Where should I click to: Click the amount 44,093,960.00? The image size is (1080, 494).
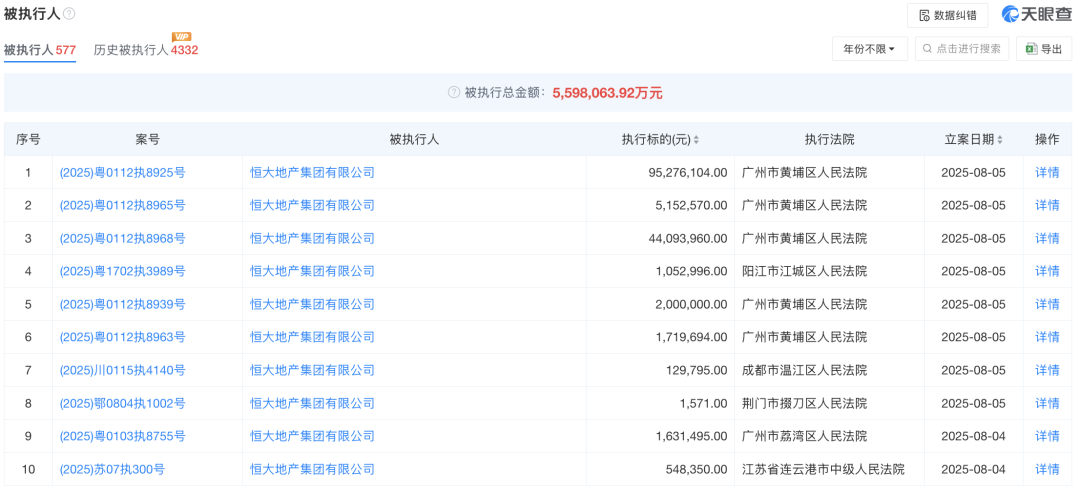pos(687,238)
